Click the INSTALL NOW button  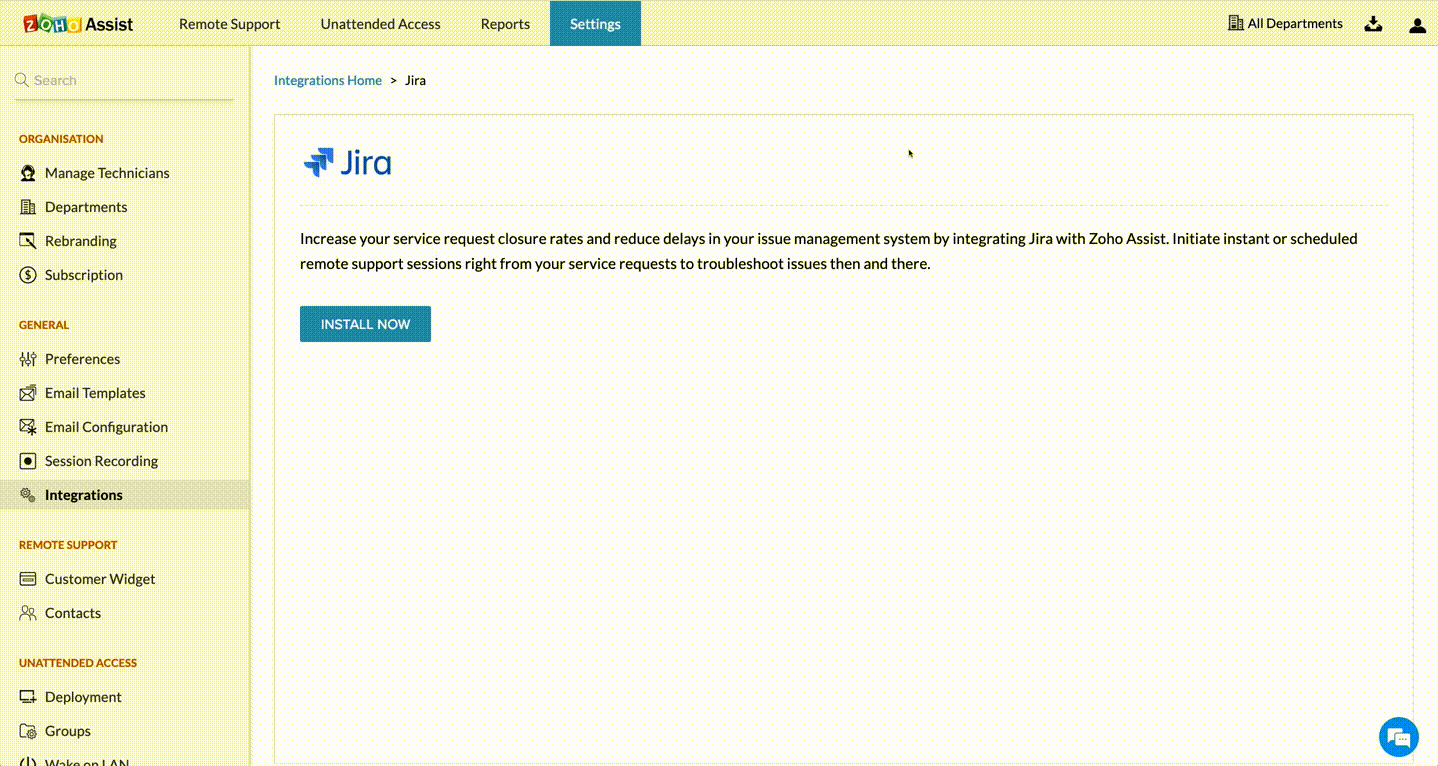[x=365, y=324]
